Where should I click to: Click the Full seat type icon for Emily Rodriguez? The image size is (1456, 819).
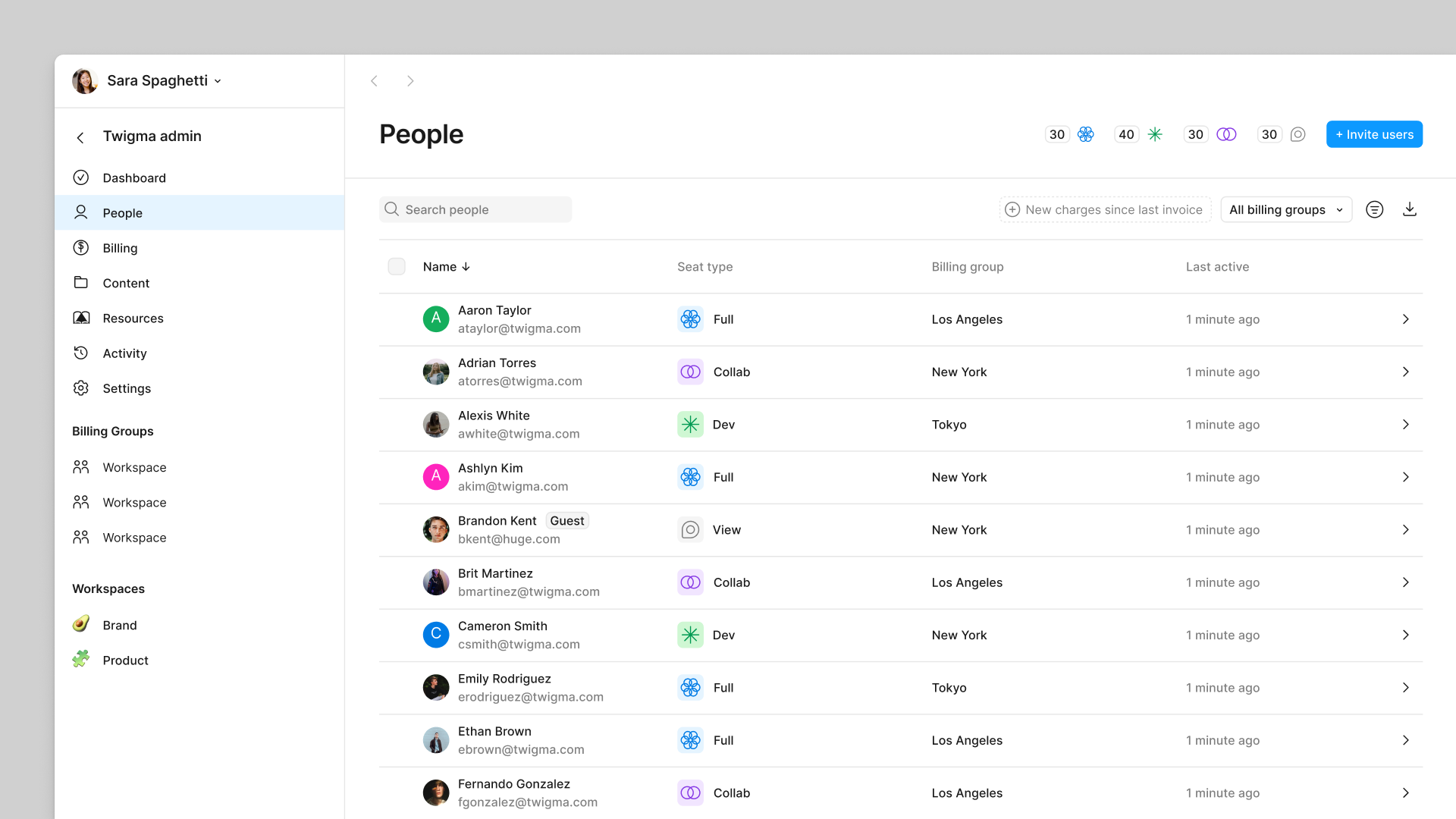[x=690, y=687]
